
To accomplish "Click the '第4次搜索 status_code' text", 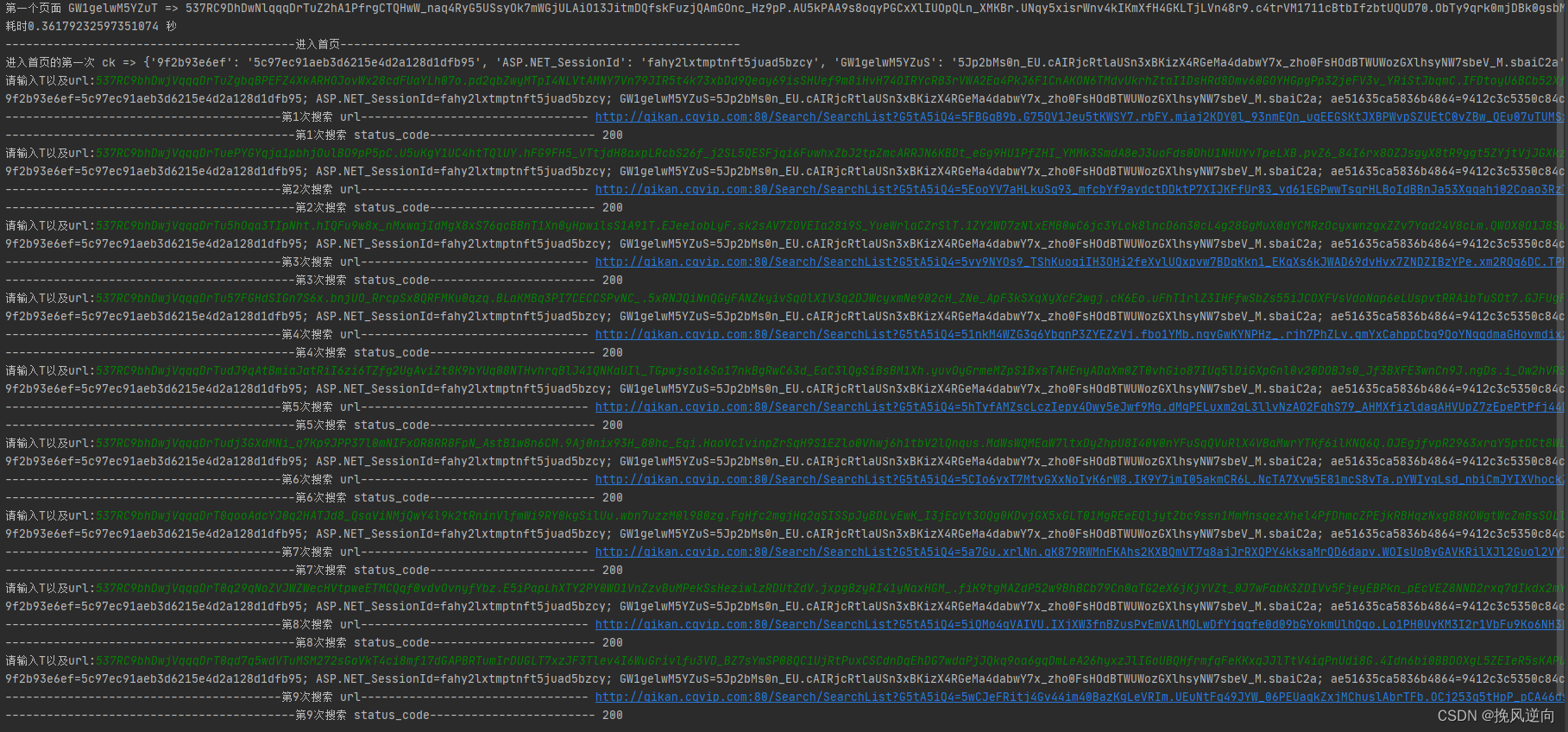I will point(362,353).
